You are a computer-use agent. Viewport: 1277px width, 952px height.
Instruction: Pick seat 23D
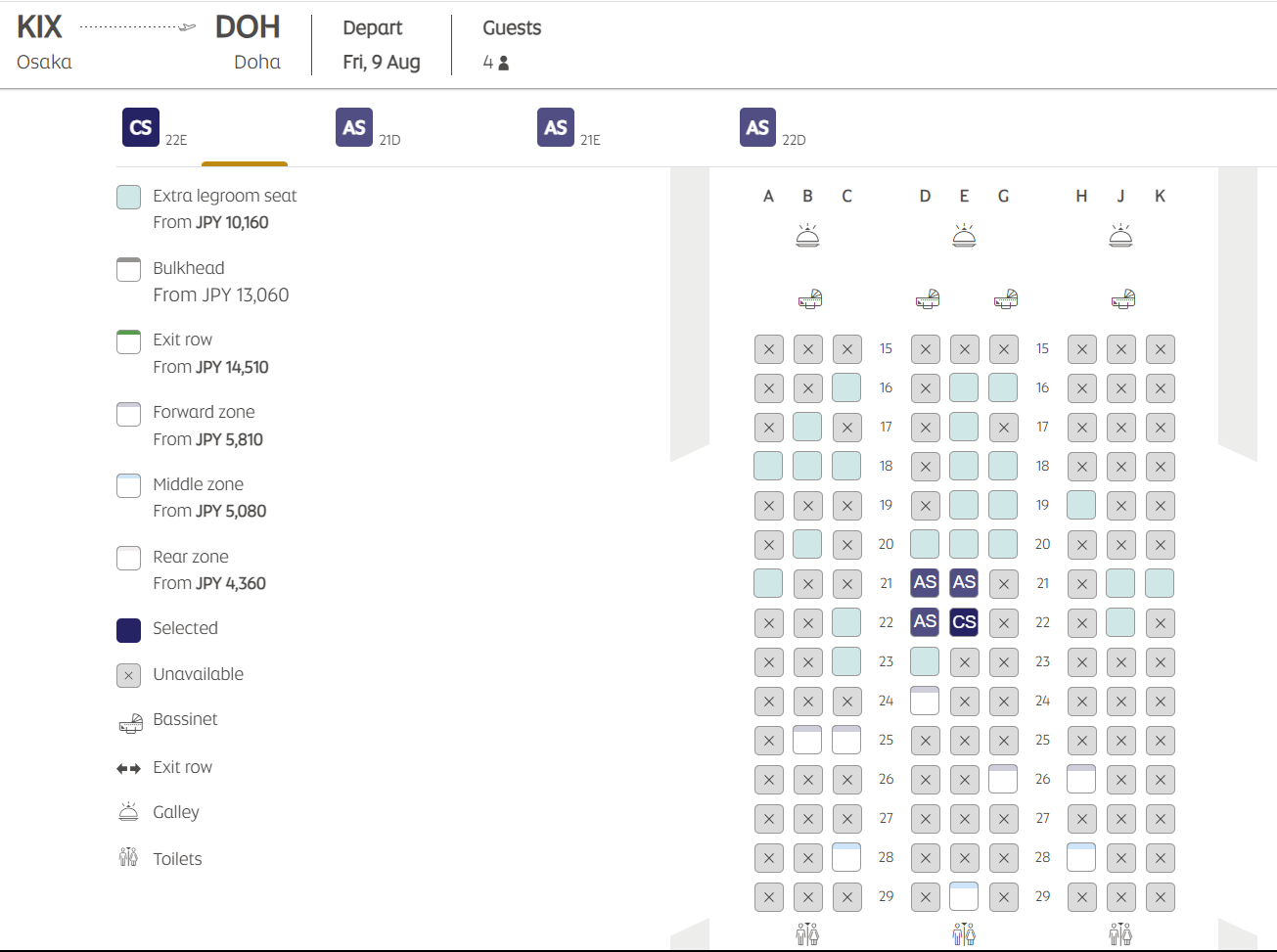coord(925,661)
